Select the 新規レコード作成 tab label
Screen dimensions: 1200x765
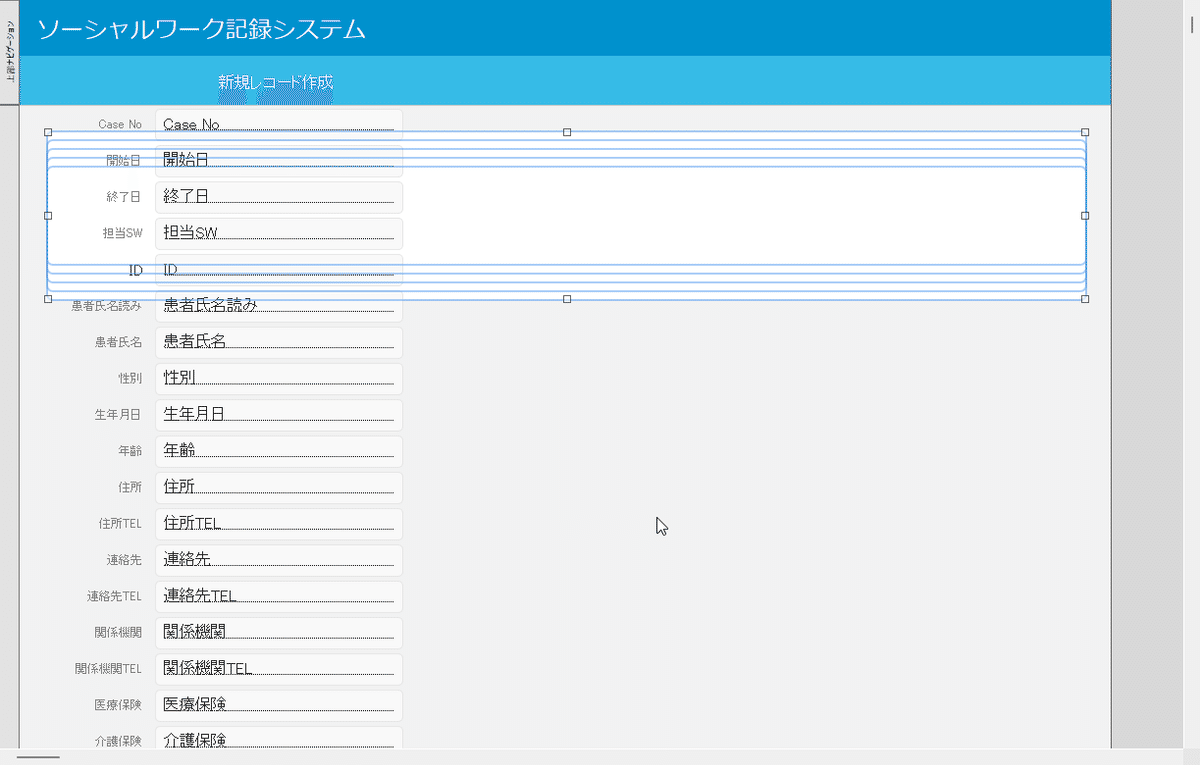click(x=276, y=82)
